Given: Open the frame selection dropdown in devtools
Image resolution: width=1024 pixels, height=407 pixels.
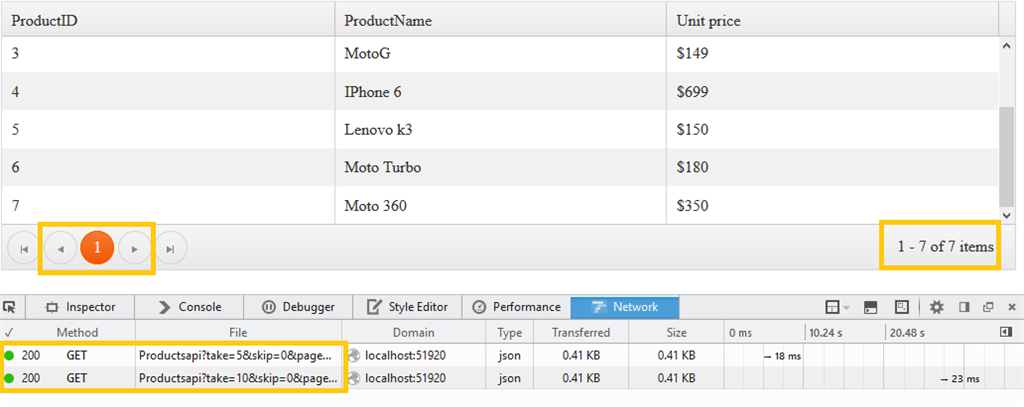Looking at the screenshot, I should click(x=836, y=307).
